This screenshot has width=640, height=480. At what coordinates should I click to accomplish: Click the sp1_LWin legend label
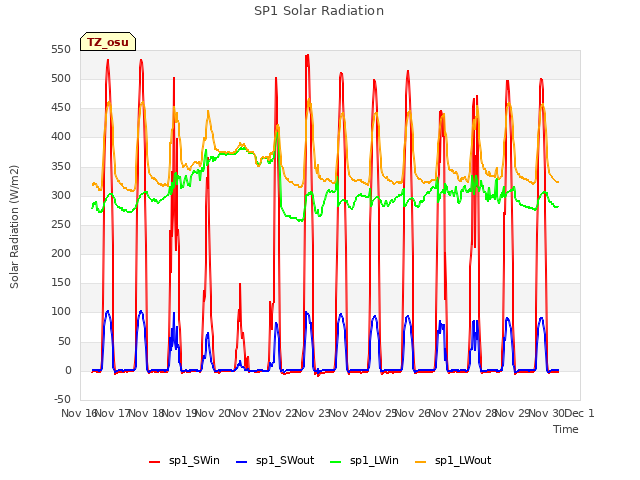coord(374,460)
